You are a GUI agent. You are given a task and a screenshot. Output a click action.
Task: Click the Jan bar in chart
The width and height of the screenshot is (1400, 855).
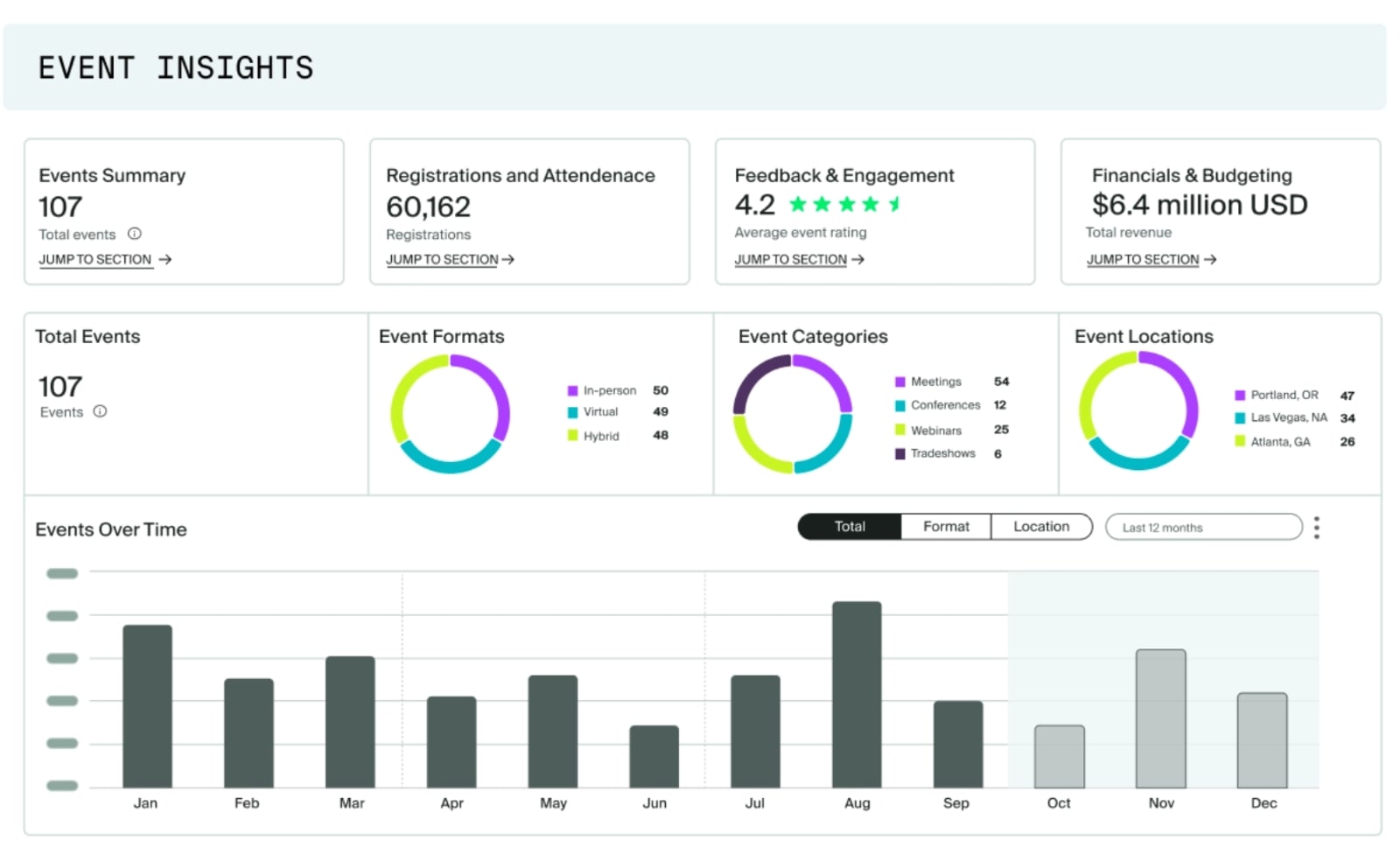pyautogui.click(x=147, y=706)
